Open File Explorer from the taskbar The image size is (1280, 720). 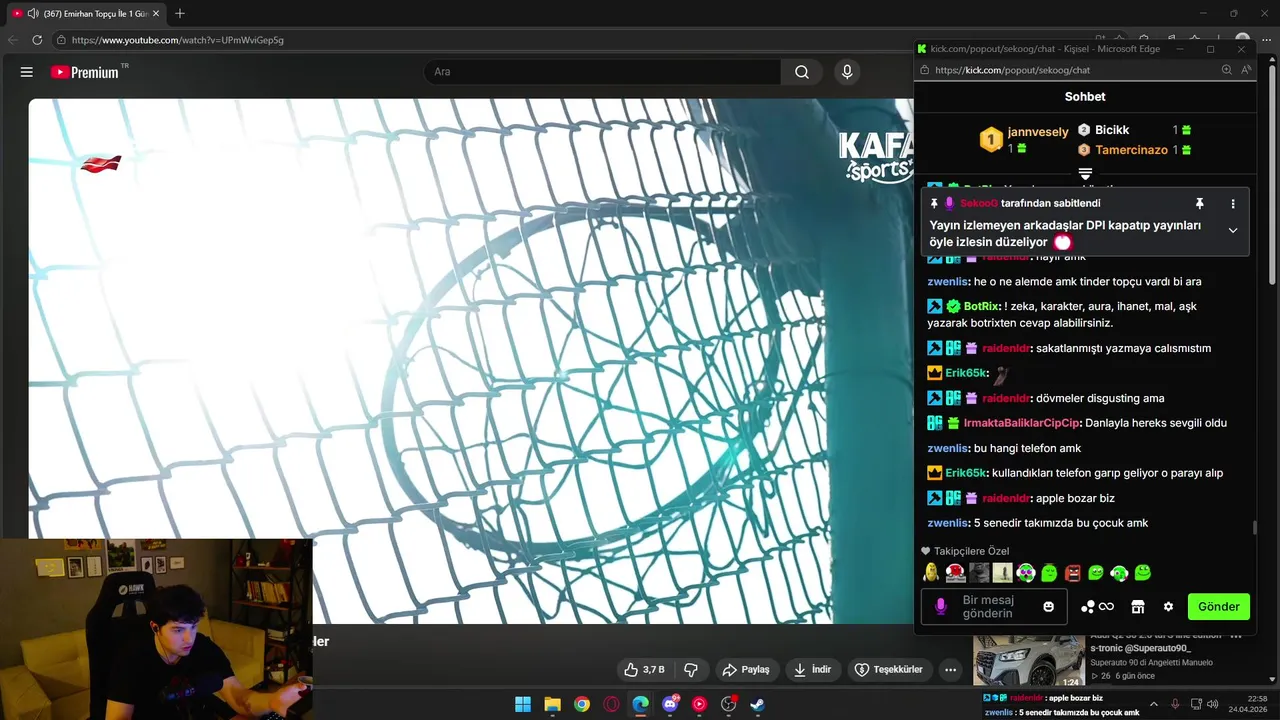[552, 704]
